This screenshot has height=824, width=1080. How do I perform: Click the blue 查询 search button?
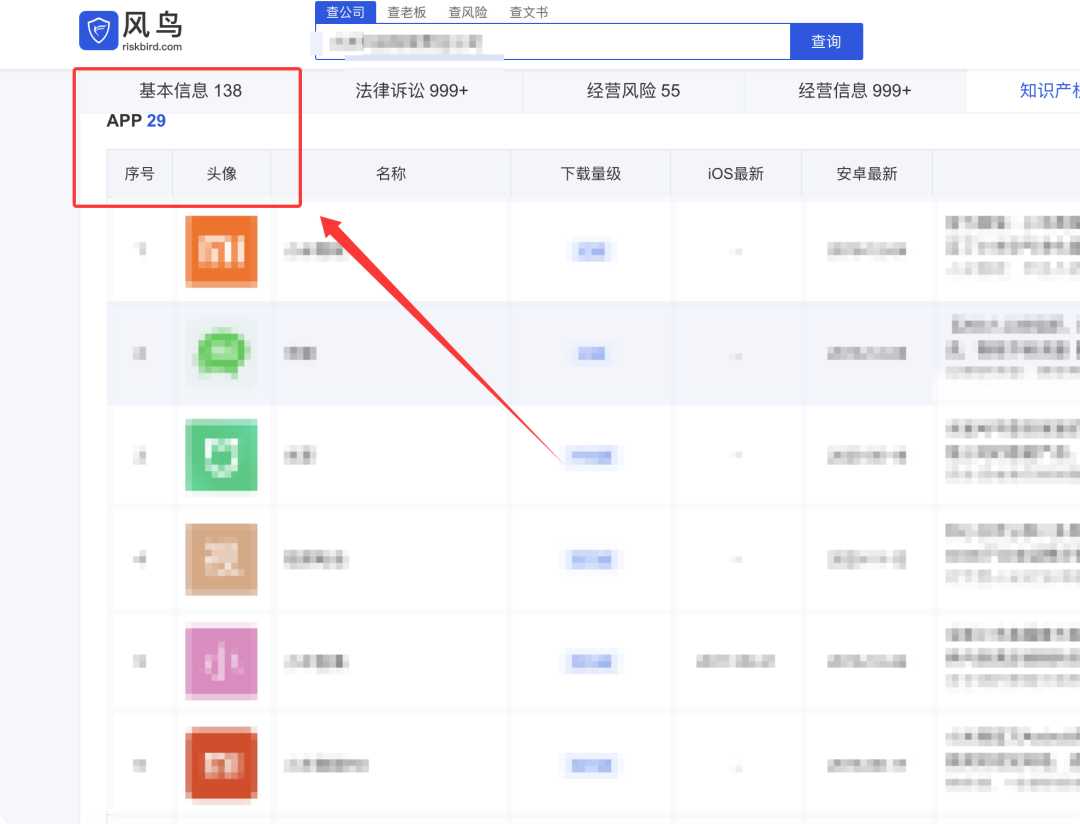coord(826,42)
